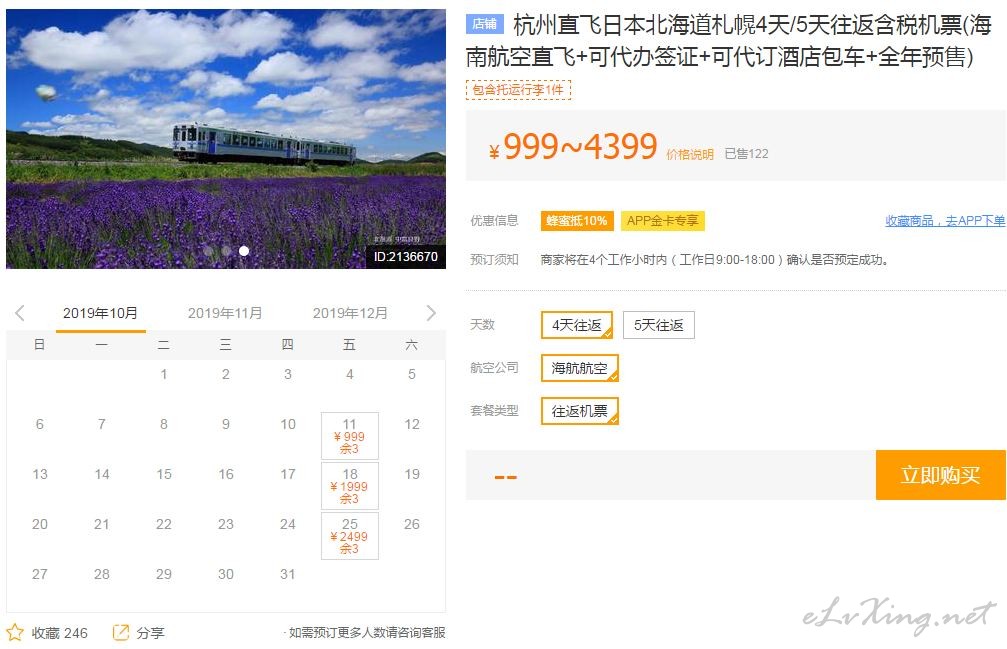Click the share icon

121,632
